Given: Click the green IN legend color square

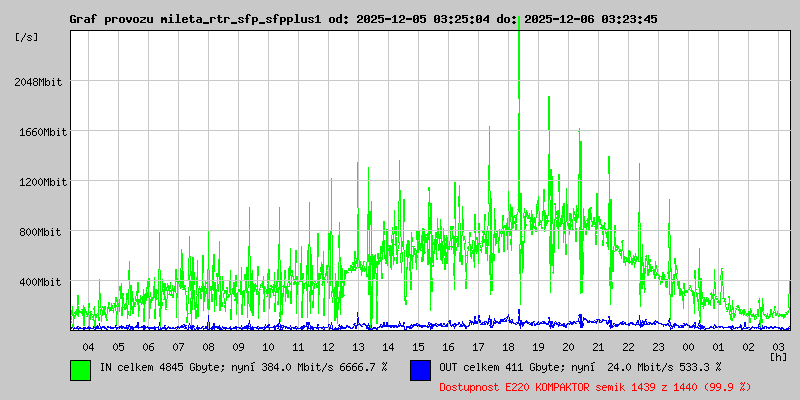Looking at the screenshot, I should 80,369.
